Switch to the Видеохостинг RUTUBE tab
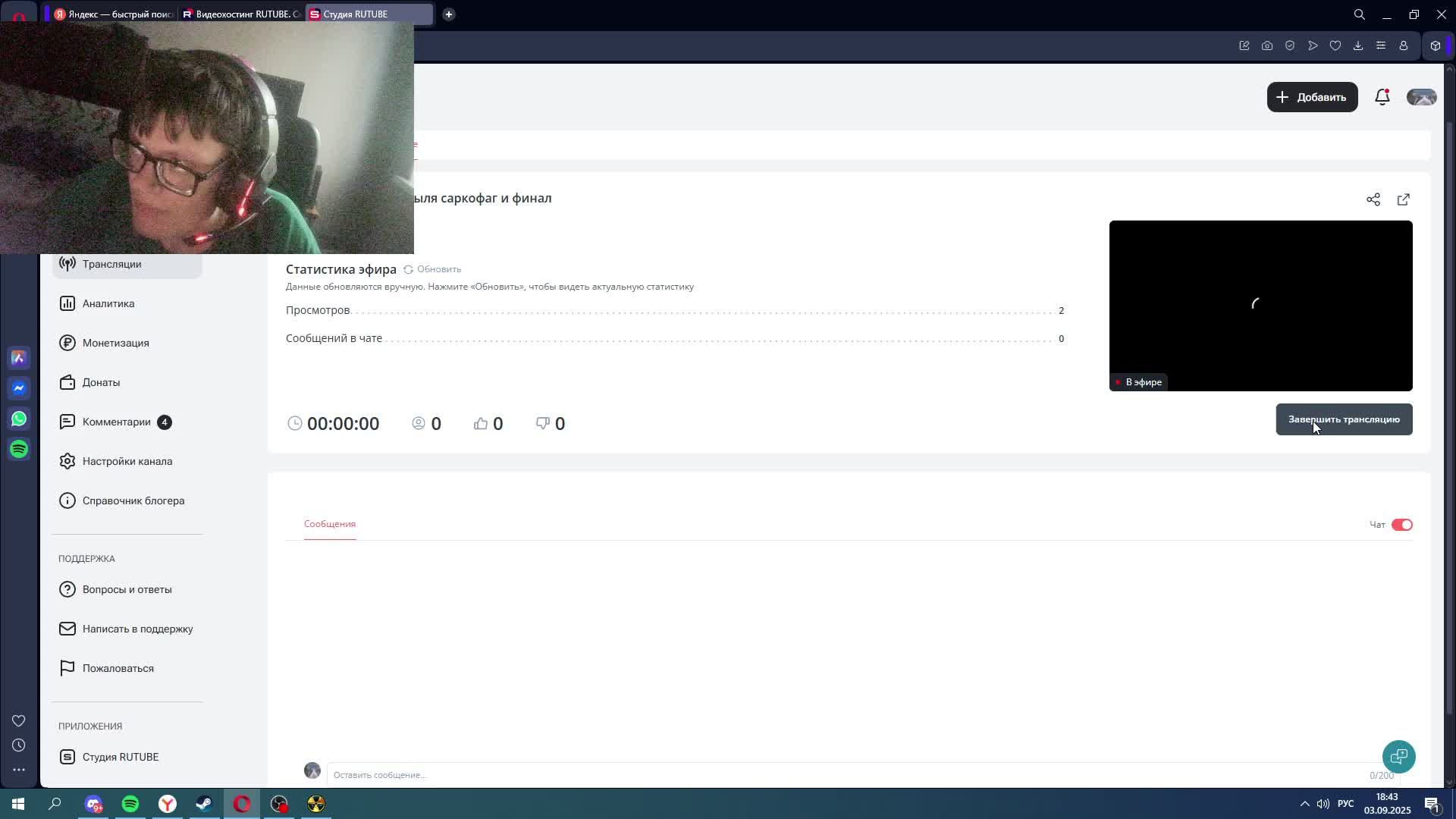This screenshot has width=1456, height=819. (x=243, y=14)
